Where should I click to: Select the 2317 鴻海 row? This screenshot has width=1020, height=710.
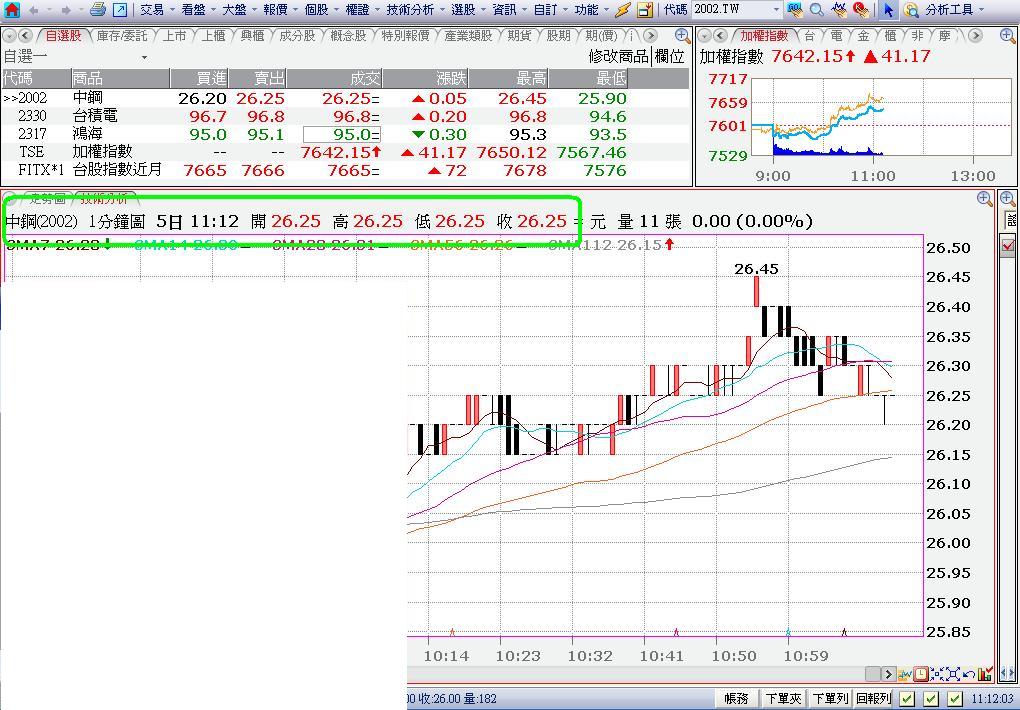click(x=345, y=135)
